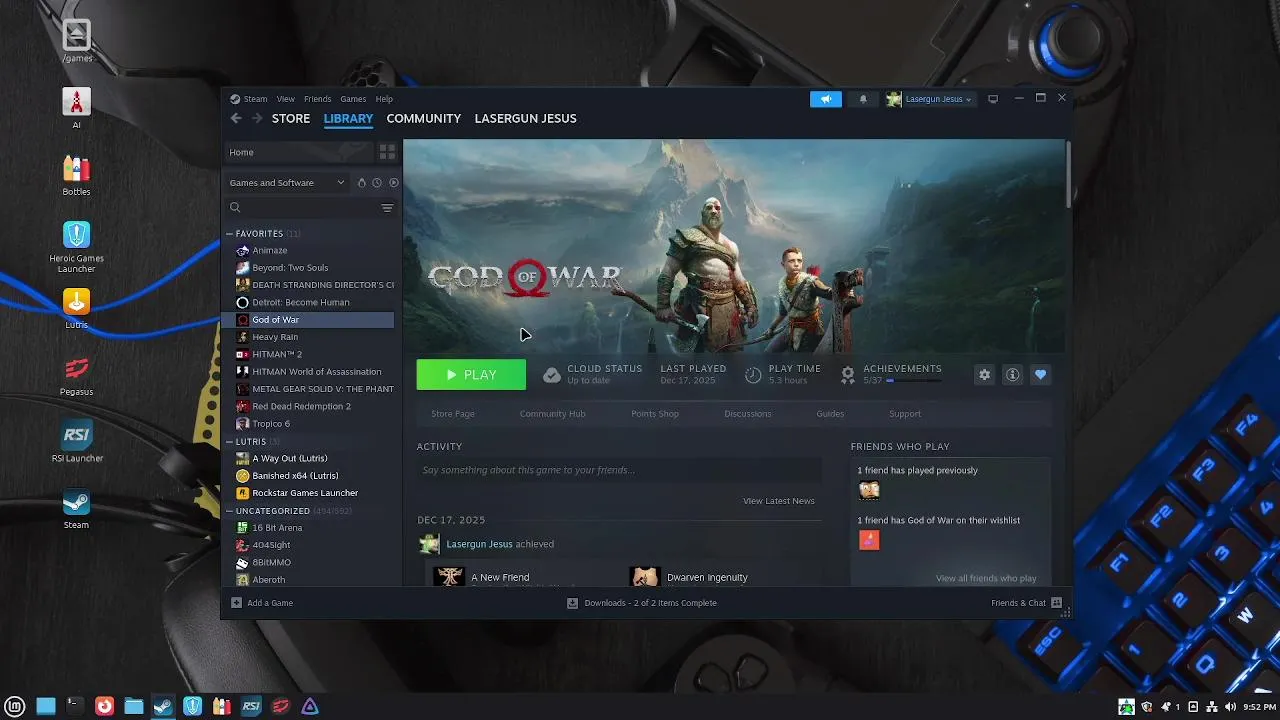
Task: Open the Guides link
Action: [830, 414]
